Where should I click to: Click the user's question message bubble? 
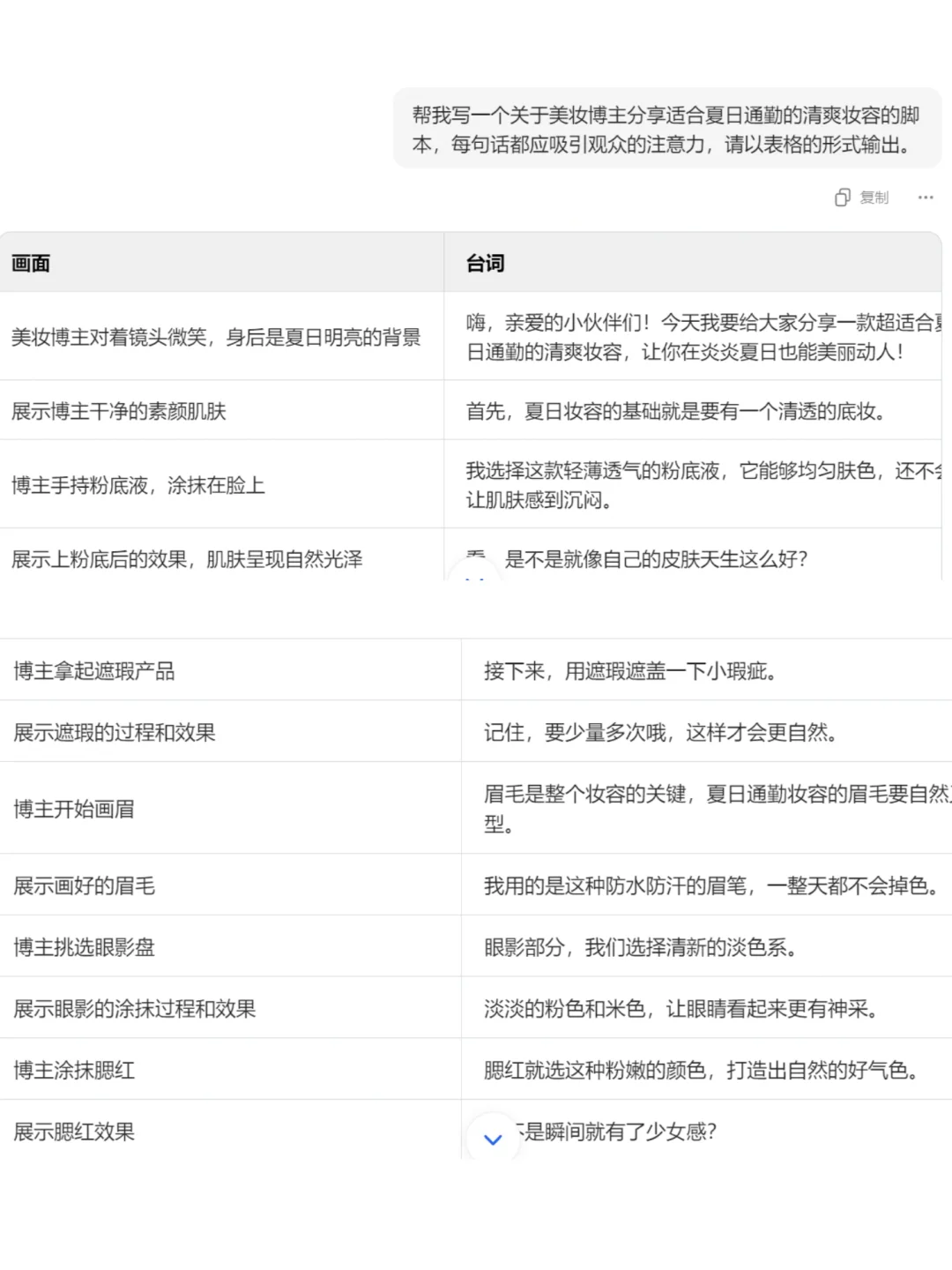pos(668,129)
